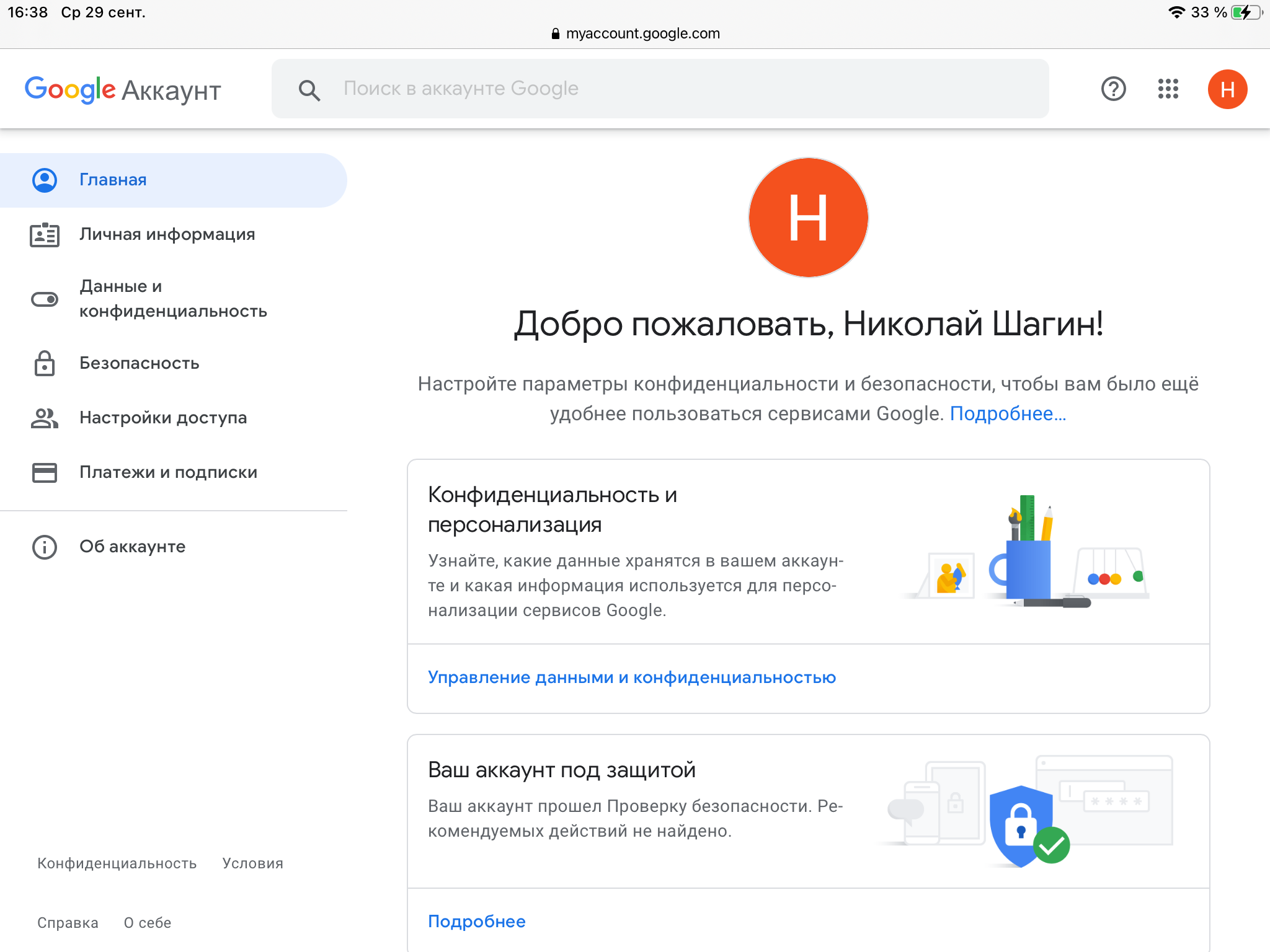Click the Личная информация ID card icon
This screenshot has width=1270, height=952.
coord(45,235)
